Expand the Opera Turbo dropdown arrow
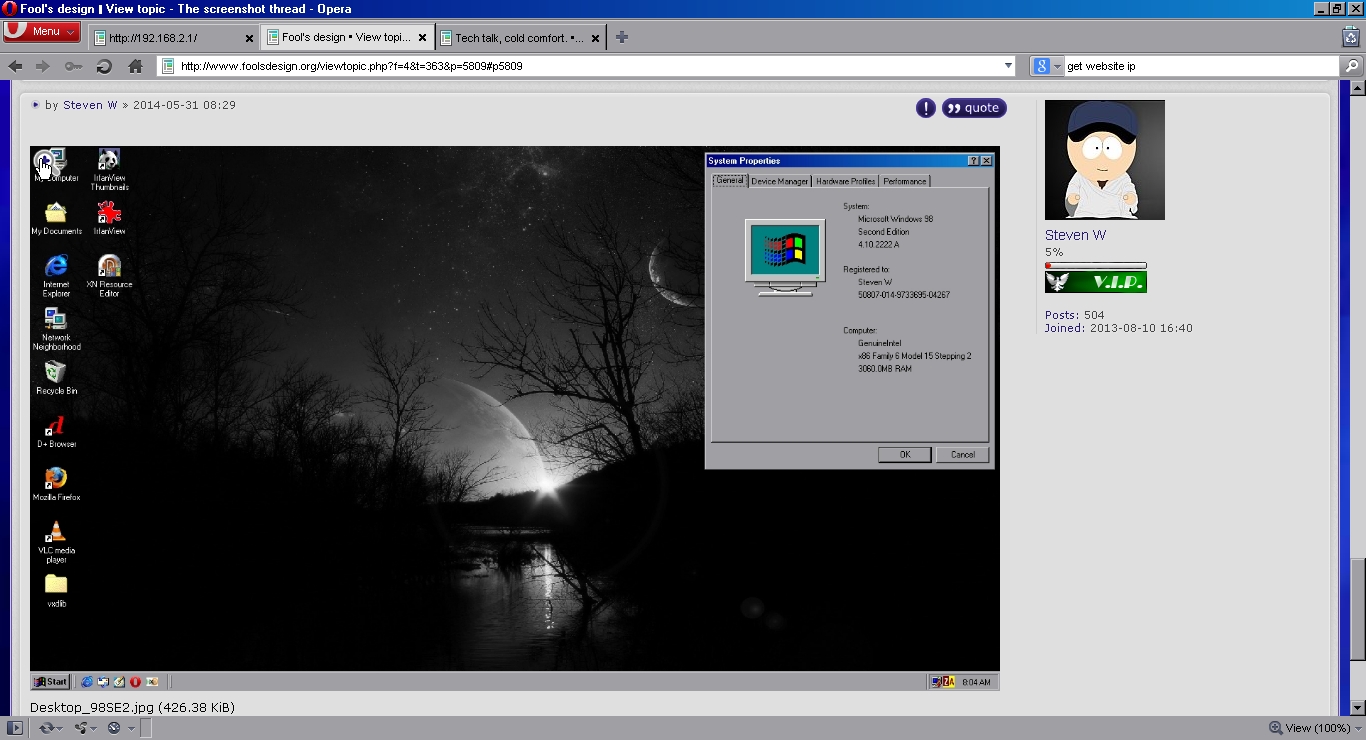 coord(130,728)
